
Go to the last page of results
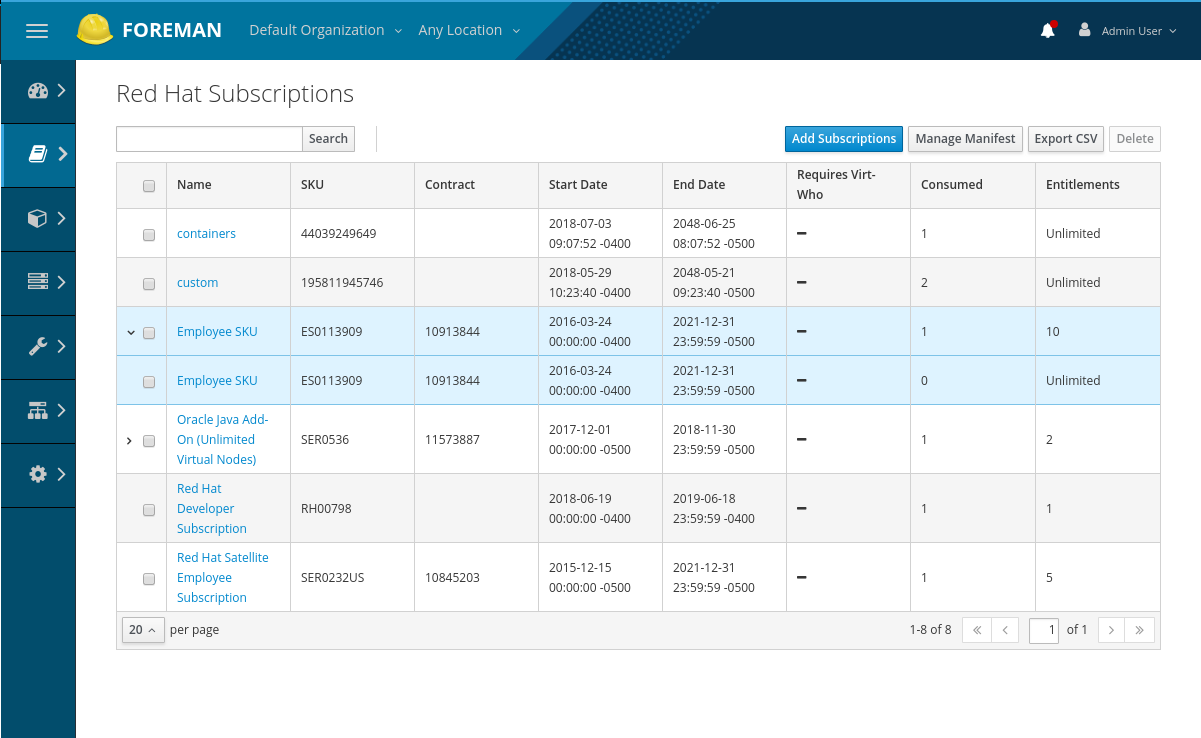pos(1140,630)
